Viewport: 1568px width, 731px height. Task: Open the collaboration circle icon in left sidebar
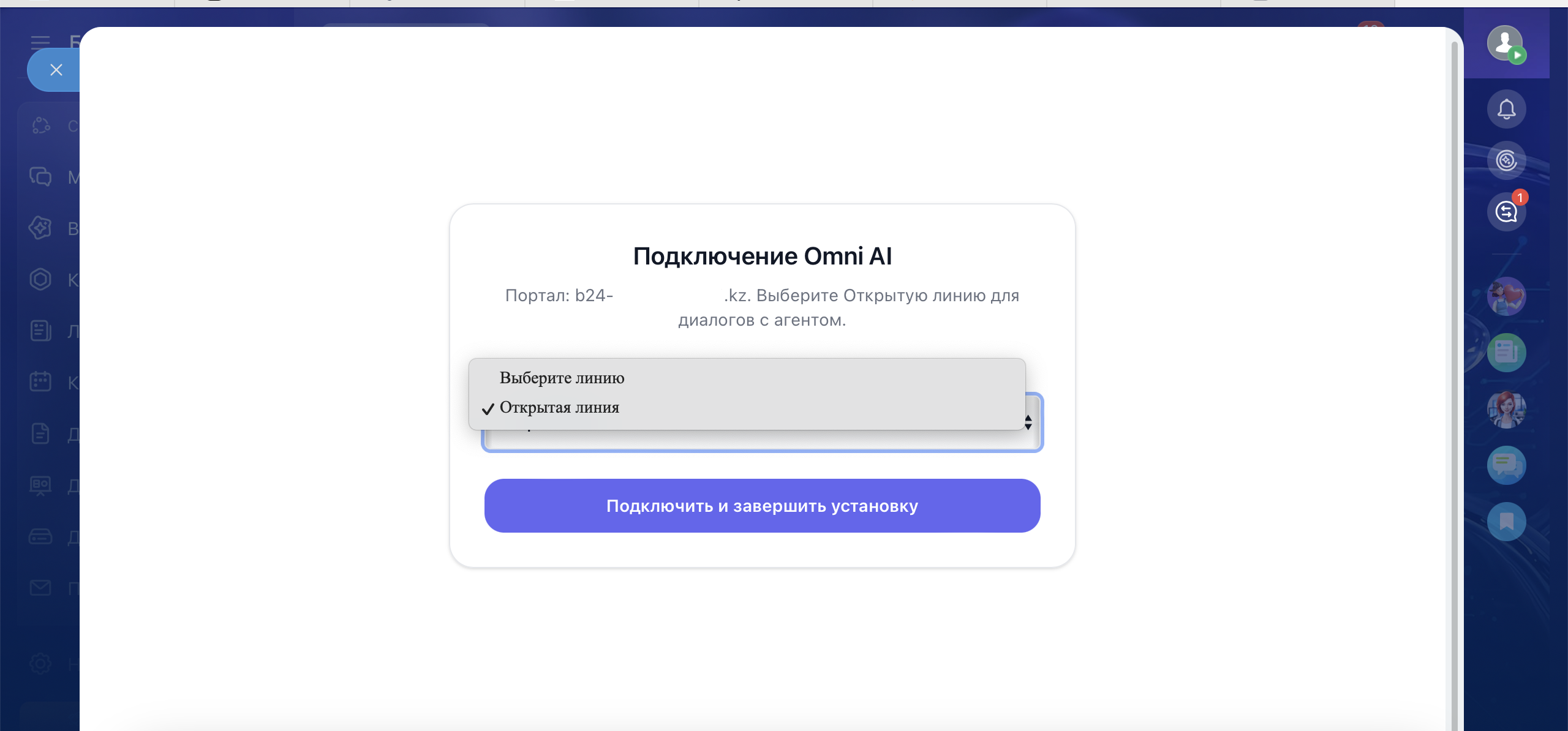click(x=40, y=126)
